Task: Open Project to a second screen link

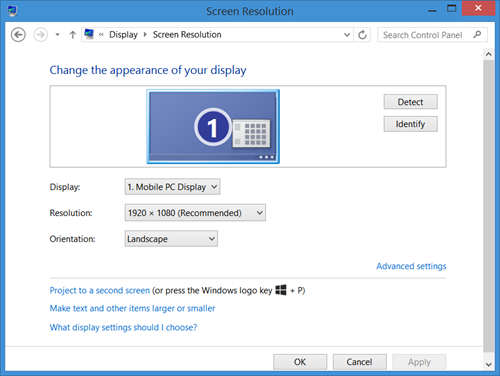Action: [100, 290]
